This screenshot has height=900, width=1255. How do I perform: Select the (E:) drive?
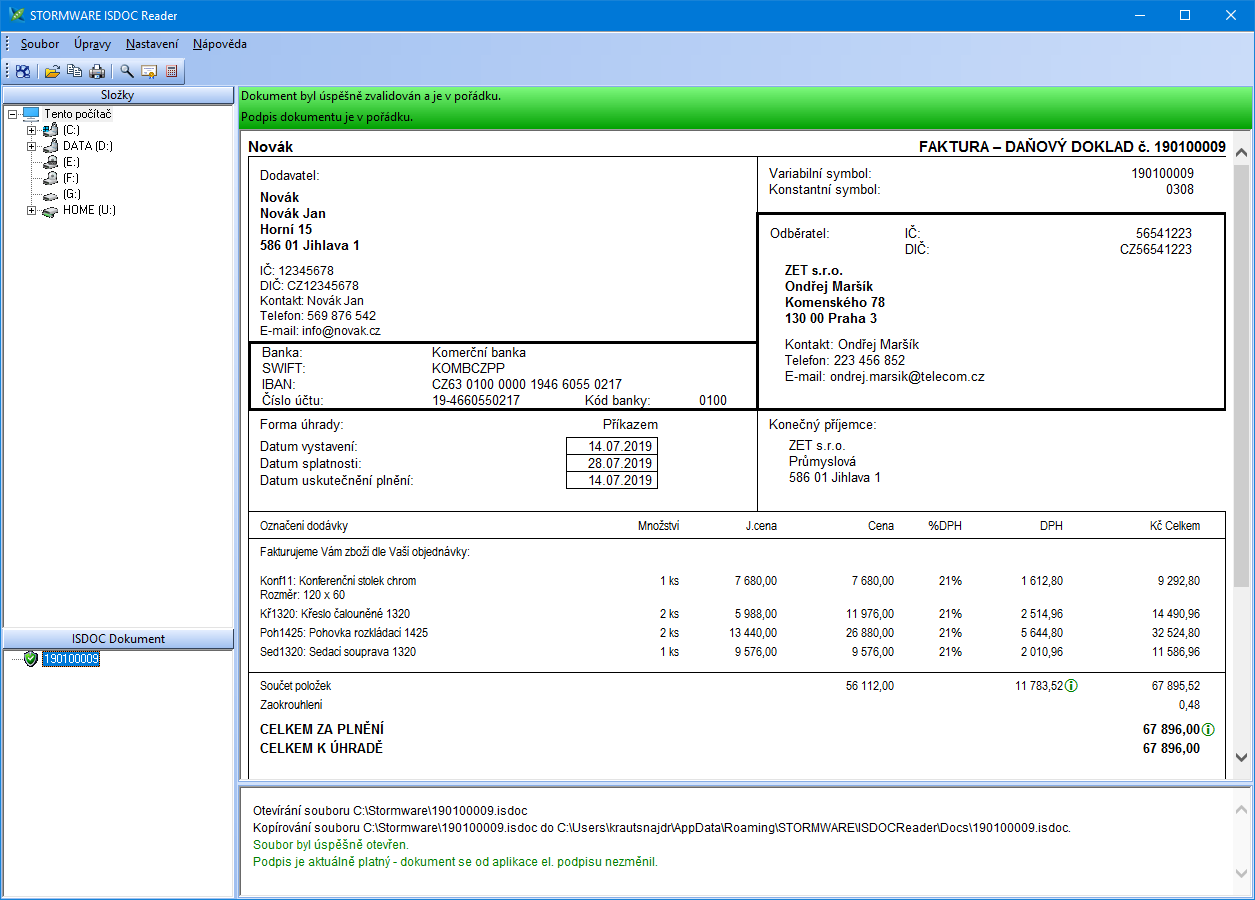[71, 162]
